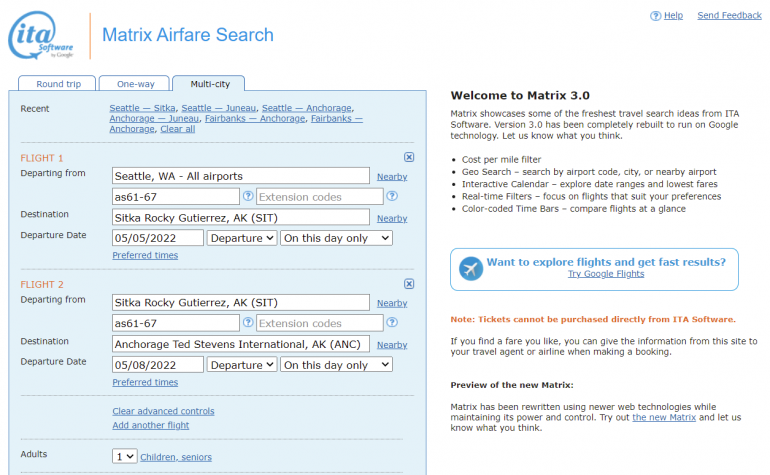Click the ITA Software logo
Viewport: 770px width, 475px height.
[43, 36]
